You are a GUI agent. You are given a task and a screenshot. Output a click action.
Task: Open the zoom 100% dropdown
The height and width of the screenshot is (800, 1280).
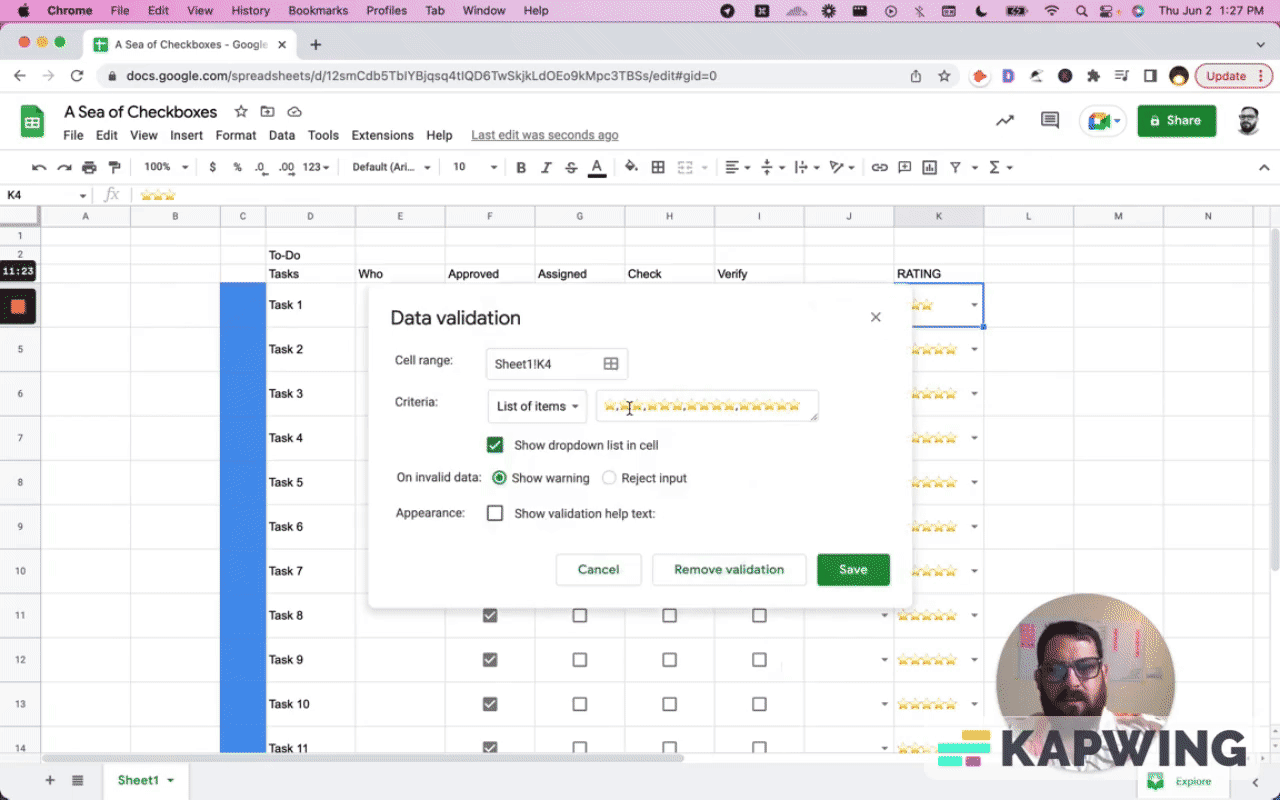point(164,167)
